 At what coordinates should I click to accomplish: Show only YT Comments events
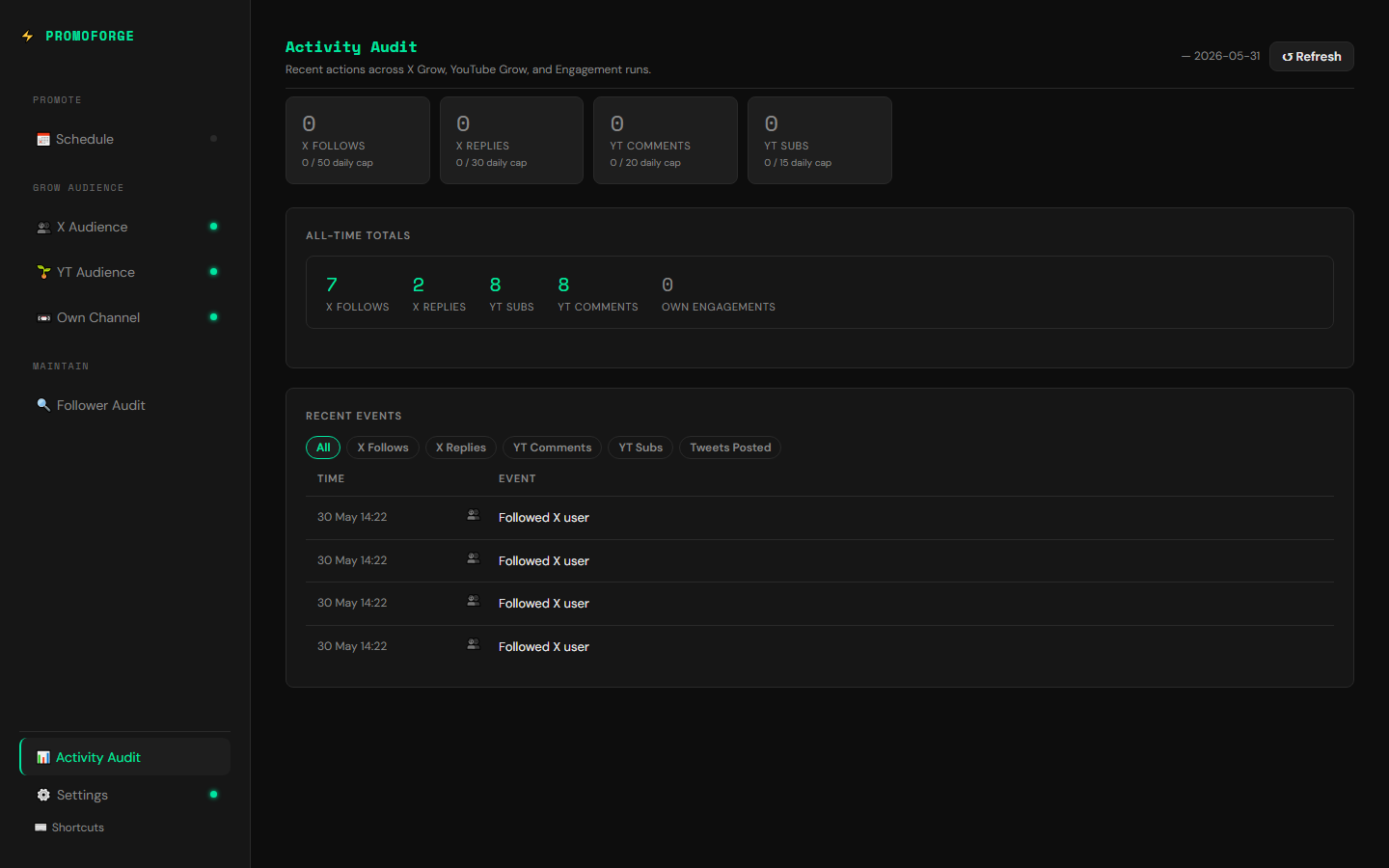tap(552, 448)
